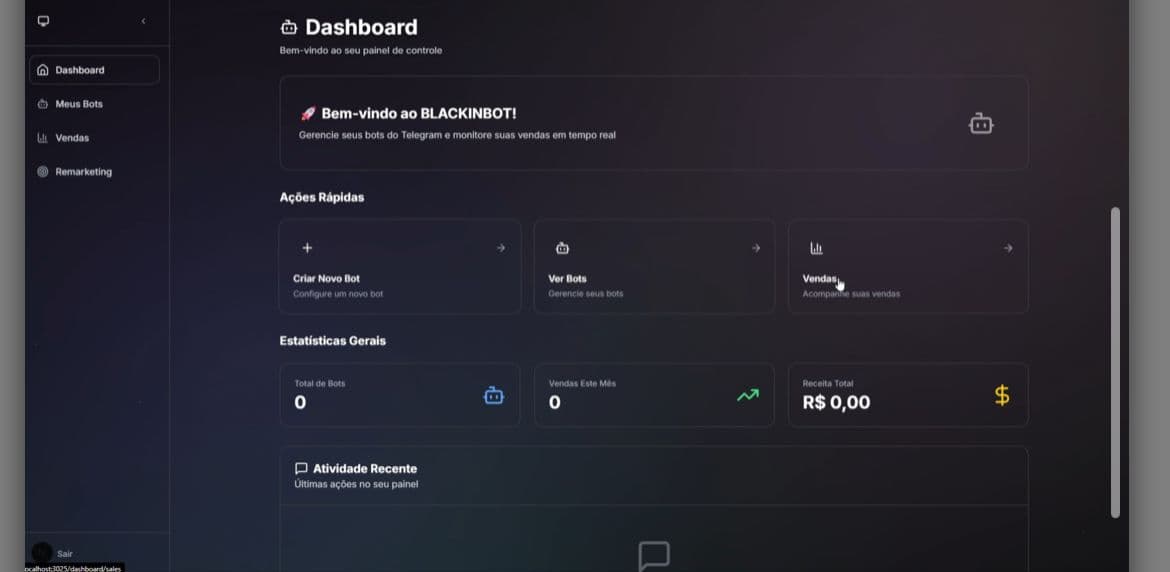
Task: Click the large empty-state chat bubble icon
Action: [x=654, y=556]
